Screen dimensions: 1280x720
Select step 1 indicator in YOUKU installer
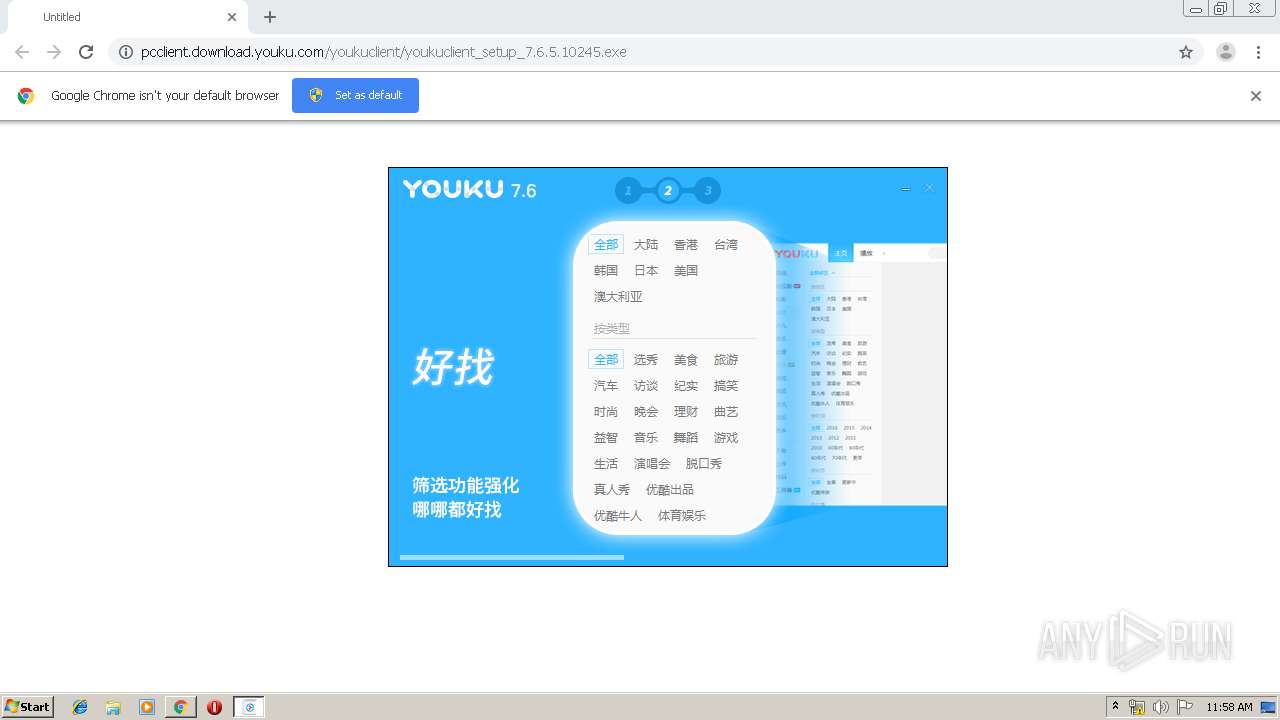tap(628, 190)
